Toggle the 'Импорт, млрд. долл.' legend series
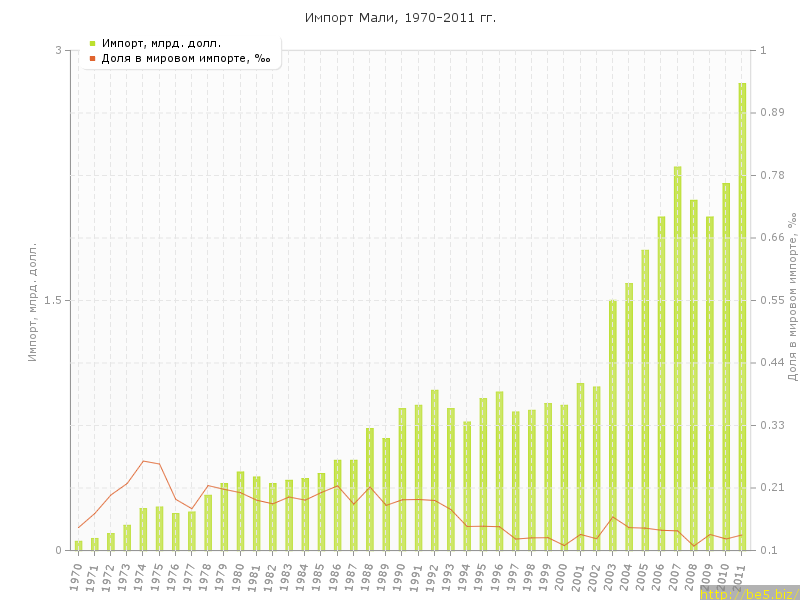The width and height of the screenshot is (800, 600). pyautogui.click(x=161, y=43)
